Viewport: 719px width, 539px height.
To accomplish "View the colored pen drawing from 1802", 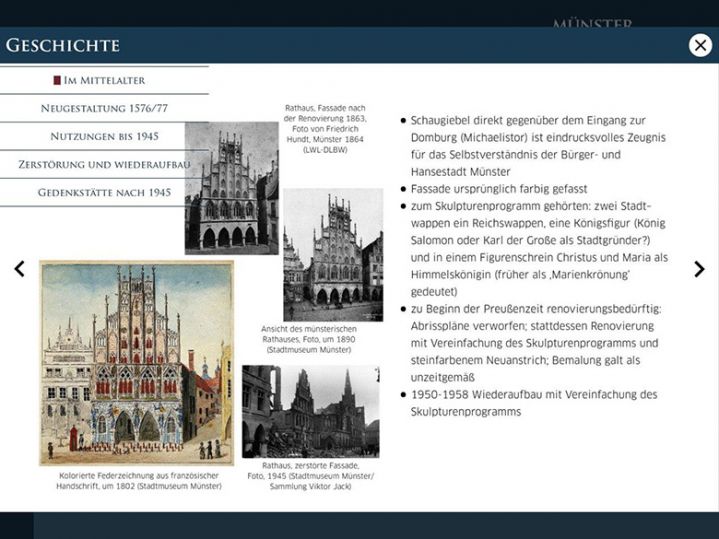I will [x=136, y=362].
